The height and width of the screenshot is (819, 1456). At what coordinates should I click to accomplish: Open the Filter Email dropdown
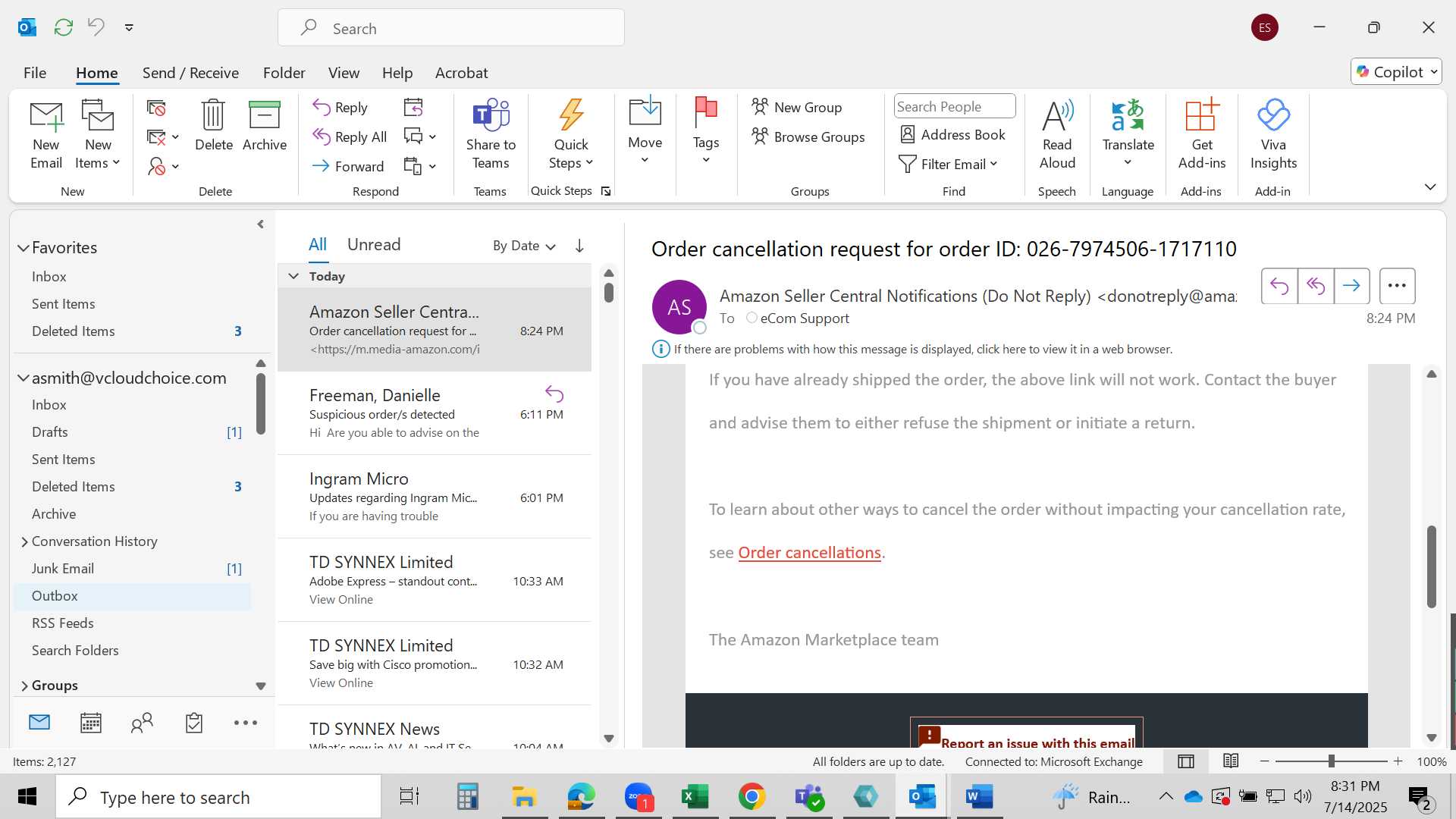(948, 165)
